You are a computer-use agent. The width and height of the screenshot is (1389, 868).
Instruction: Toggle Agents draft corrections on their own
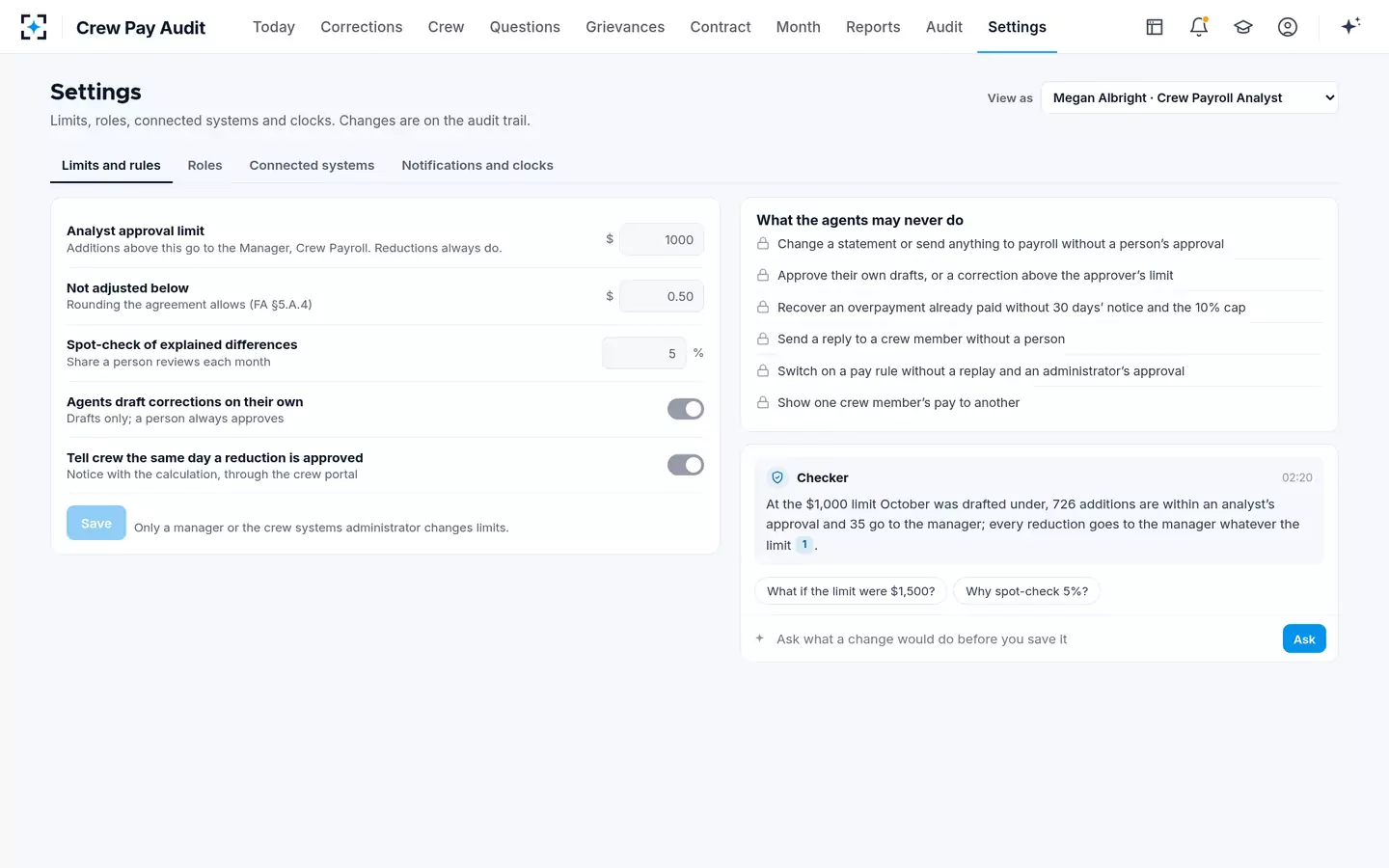(x=686, y=409)
